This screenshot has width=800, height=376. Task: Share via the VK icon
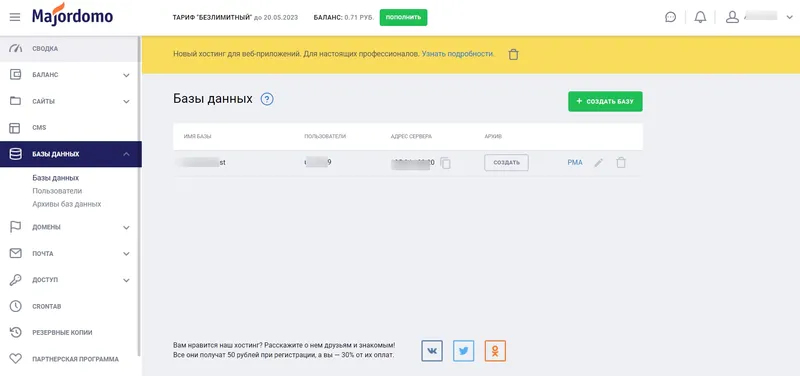click(x=432, y=351)
